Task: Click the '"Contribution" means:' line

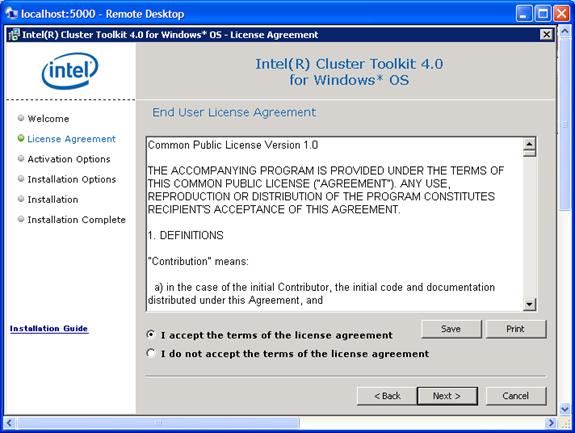Action: tap(198, 261)
